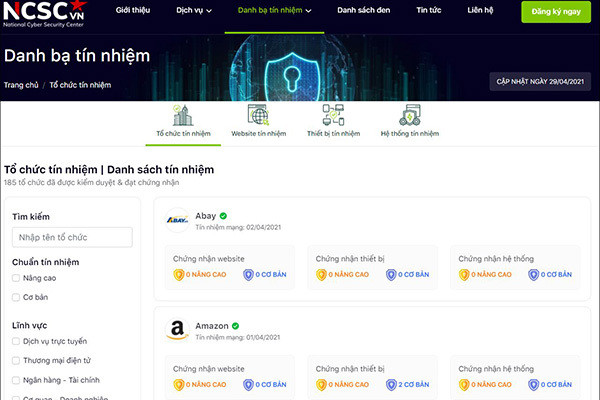Viewport: 600px width, 400px height.
Task: Go to Trang chủ breadcrumb link
Action: coord(20,85)
